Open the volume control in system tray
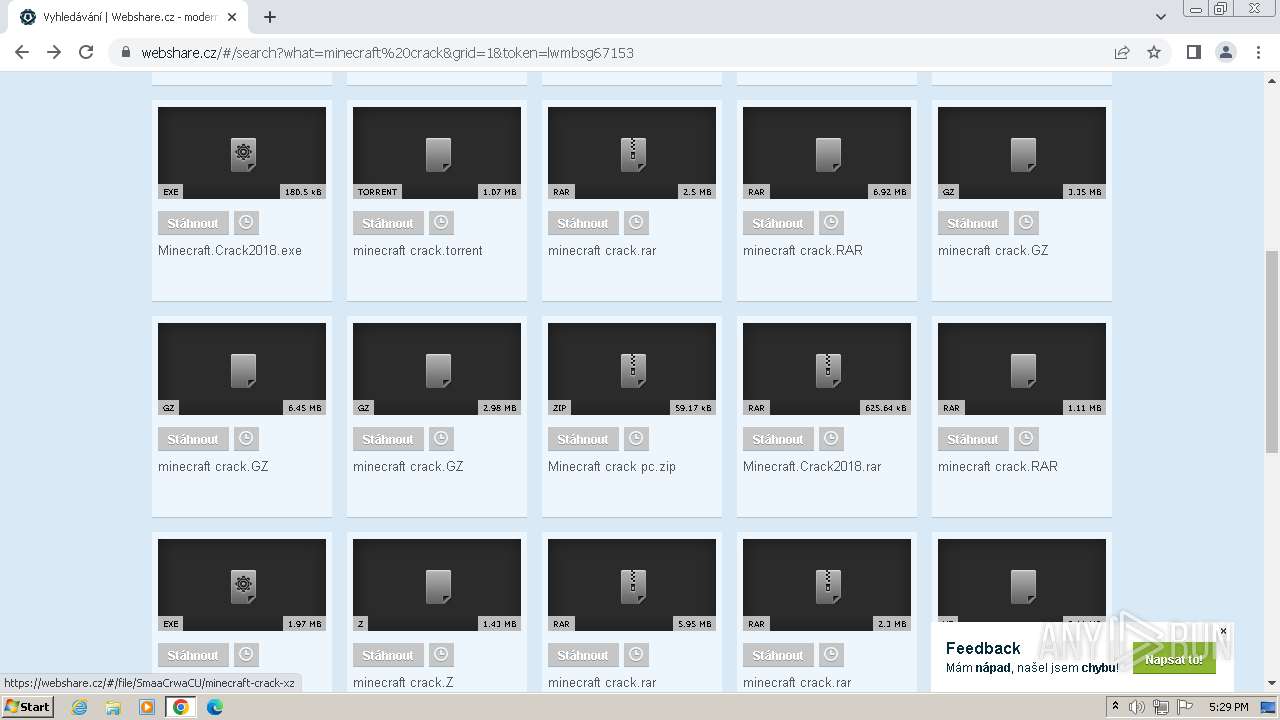 pos(1137,707)
